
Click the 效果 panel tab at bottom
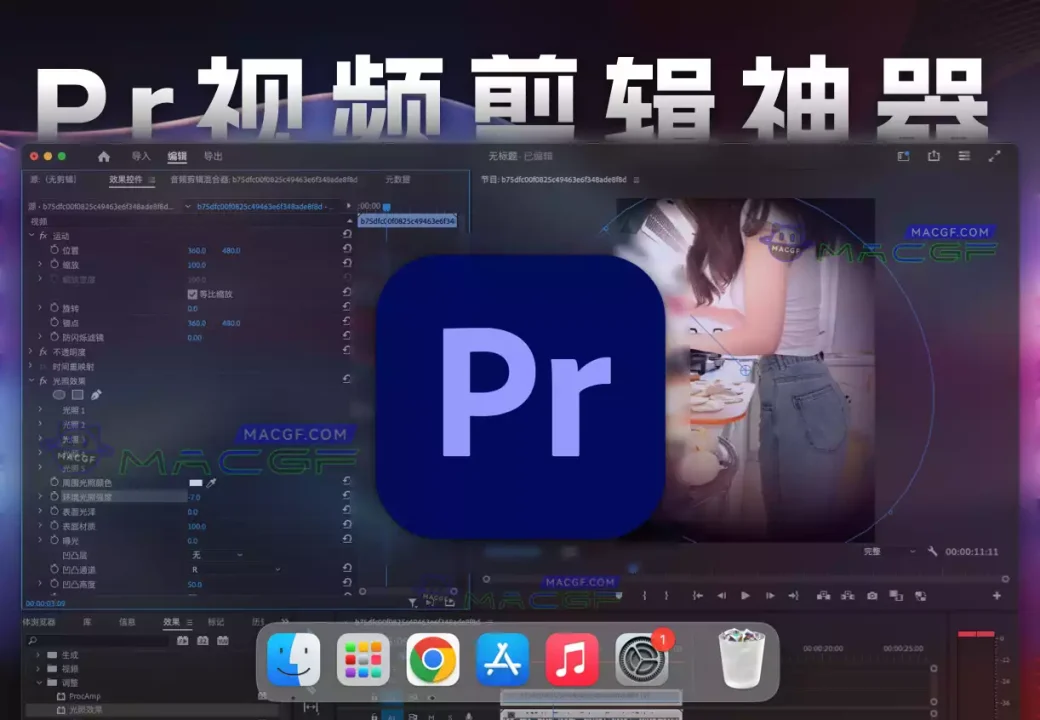(170, 620)
